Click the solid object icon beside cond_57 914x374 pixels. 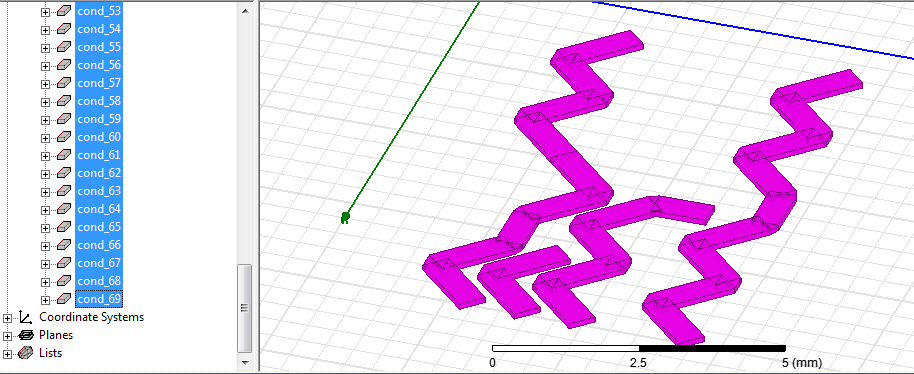click(64, 83)
